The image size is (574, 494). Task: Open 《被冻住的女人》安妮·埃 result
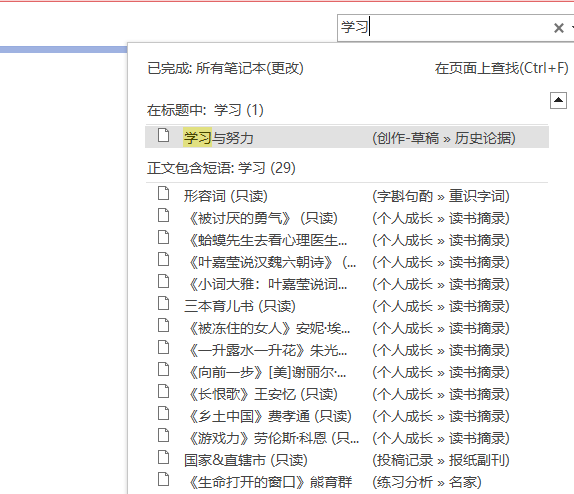point(347,328)
